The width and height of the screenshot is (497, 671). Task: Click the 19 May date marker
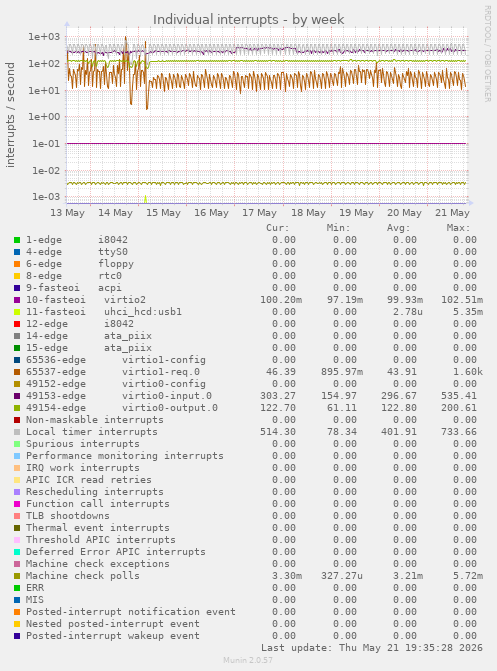(356, 213)
